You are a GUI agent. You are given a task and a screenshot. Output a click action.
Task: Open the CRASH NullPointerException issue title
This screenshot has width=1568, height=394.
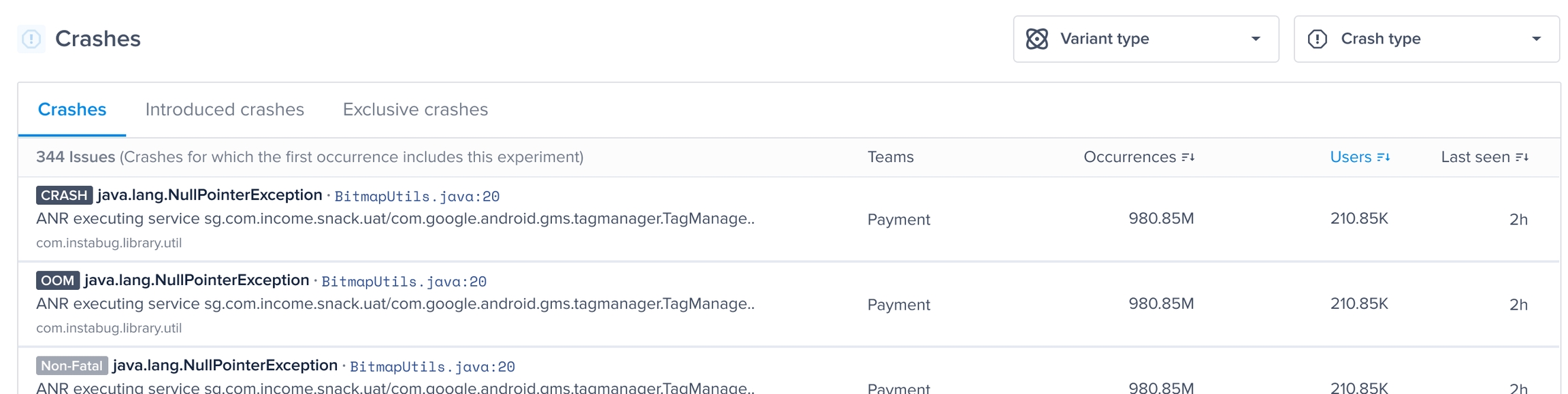click(210, 195)
